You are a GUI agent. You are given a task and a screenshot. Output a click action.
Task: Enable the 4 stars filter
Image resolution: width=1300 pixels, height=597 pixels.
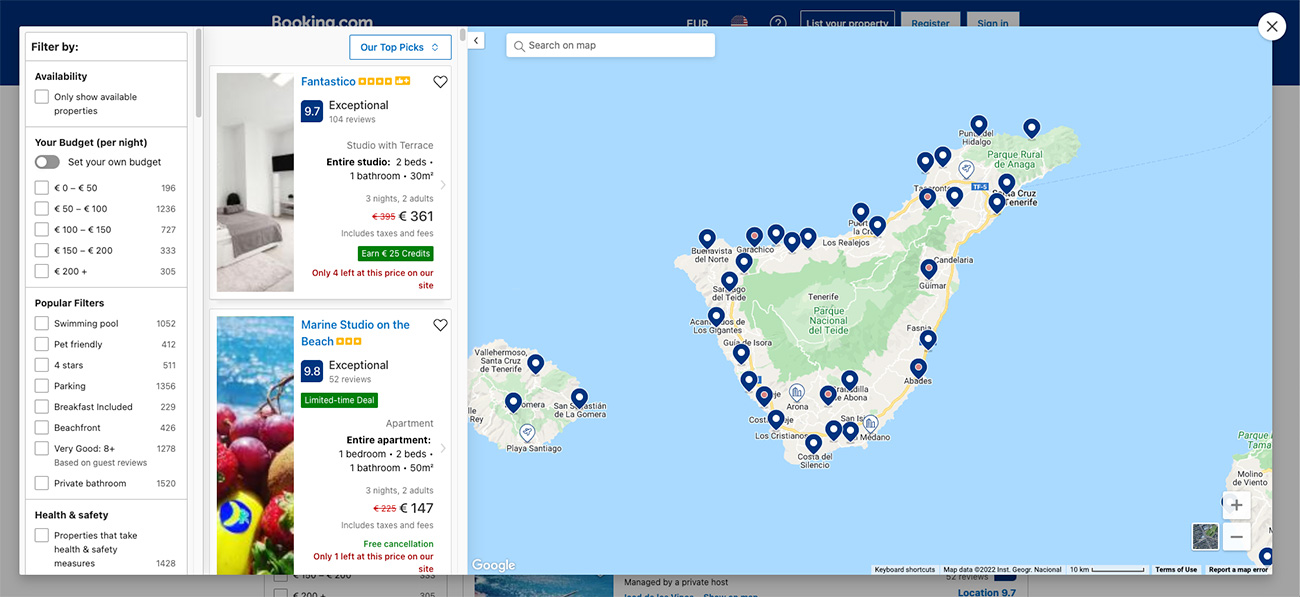42,365
